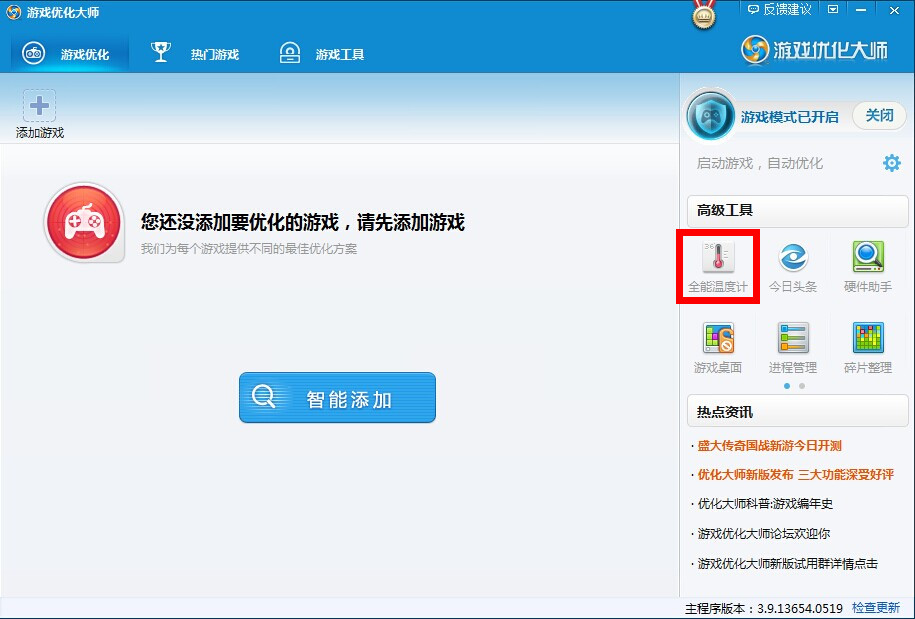Image resolution: width=915 pixels, height=619 pixels.
Task: Click the red gamepad icon
Action: click(85, 222)
